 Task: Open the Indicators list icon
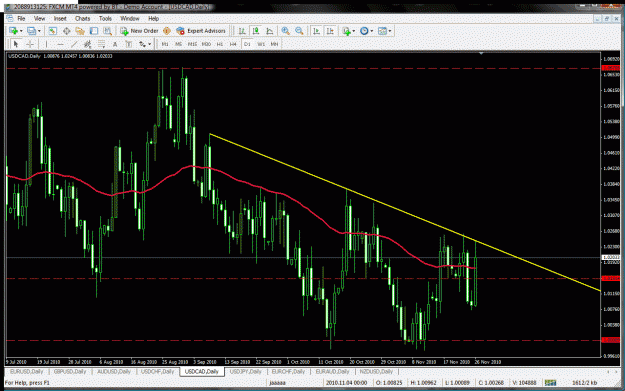click(346, 31)
